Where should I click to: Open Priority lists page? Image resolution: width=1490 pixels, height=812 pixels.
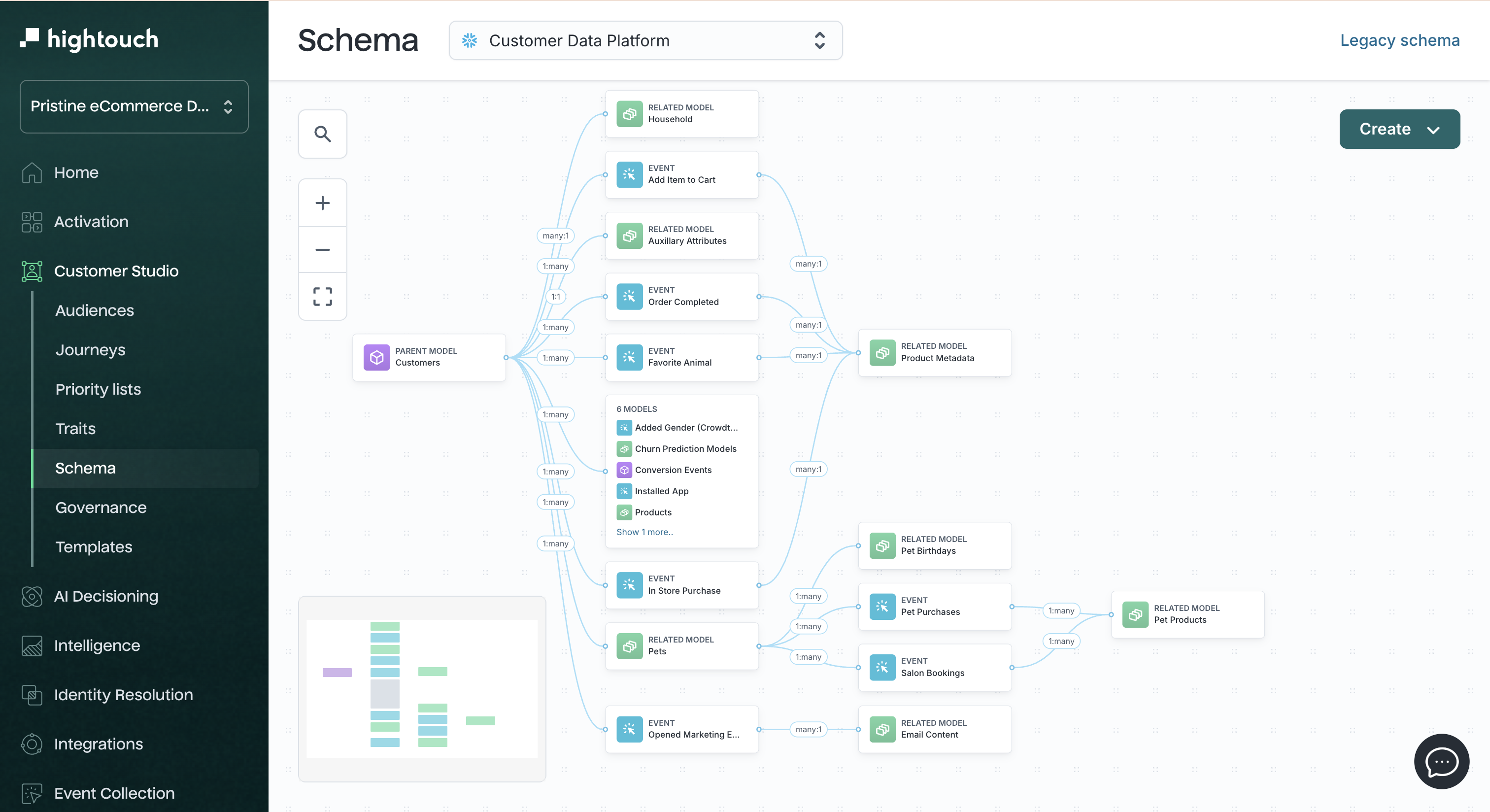click(98, 389)
